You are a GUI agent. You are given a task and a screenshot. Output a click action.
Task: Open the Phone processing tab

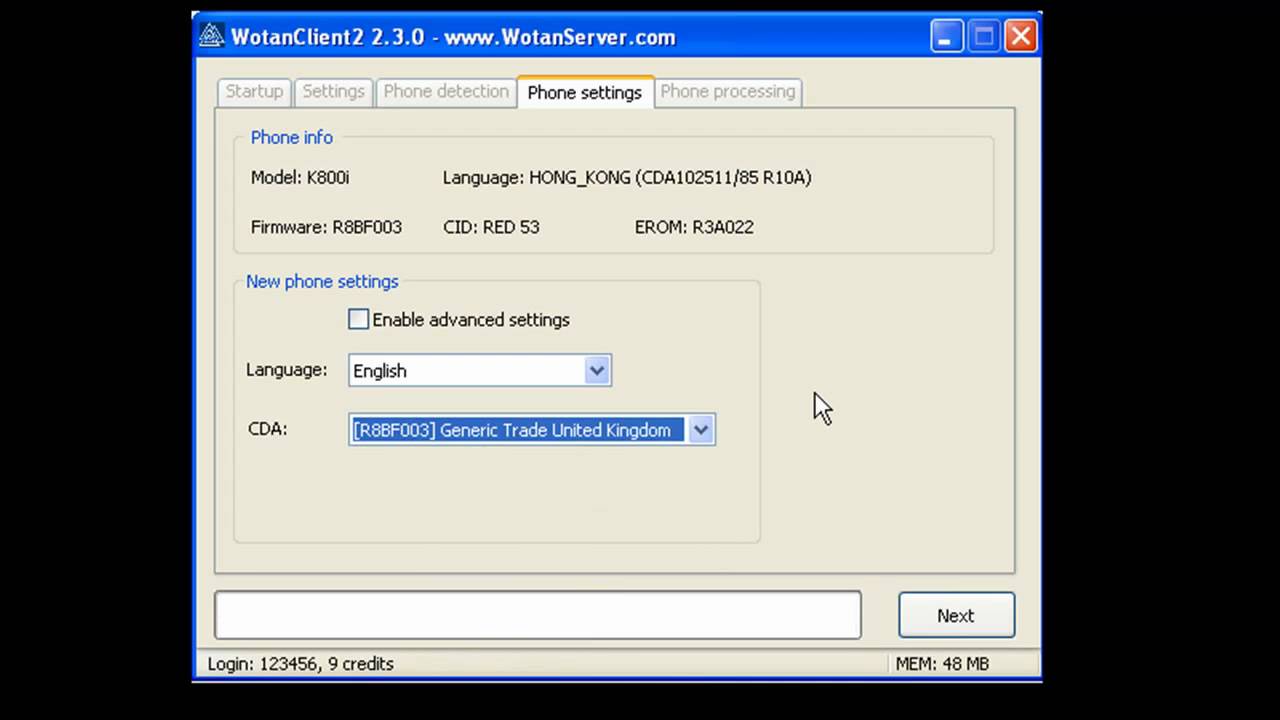[728, 91]
